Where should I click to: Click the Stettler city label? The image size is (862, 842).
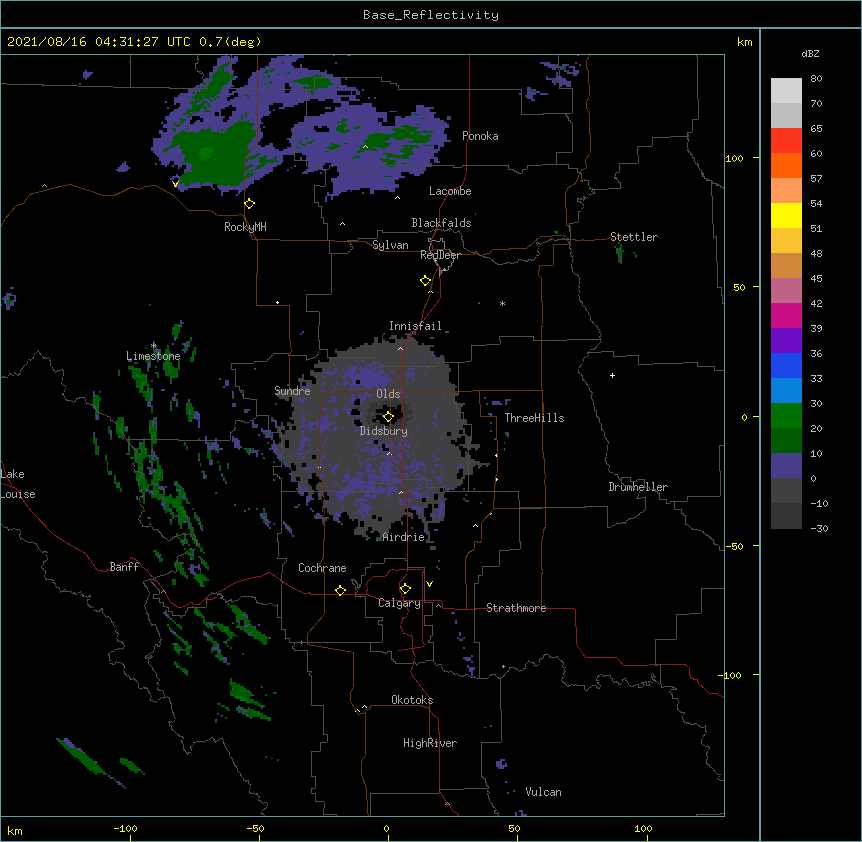pos(634,237)
